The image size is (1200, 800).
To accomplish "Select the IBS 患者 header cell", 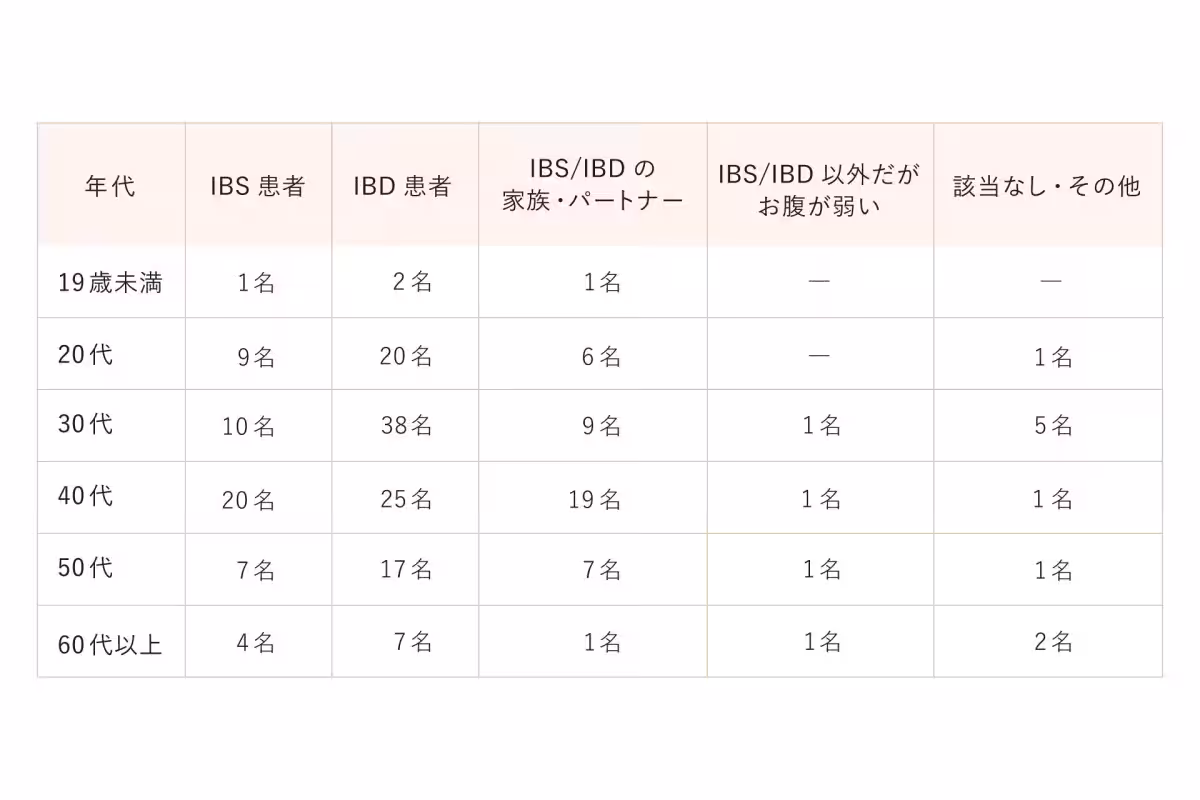I will (257, 187).
